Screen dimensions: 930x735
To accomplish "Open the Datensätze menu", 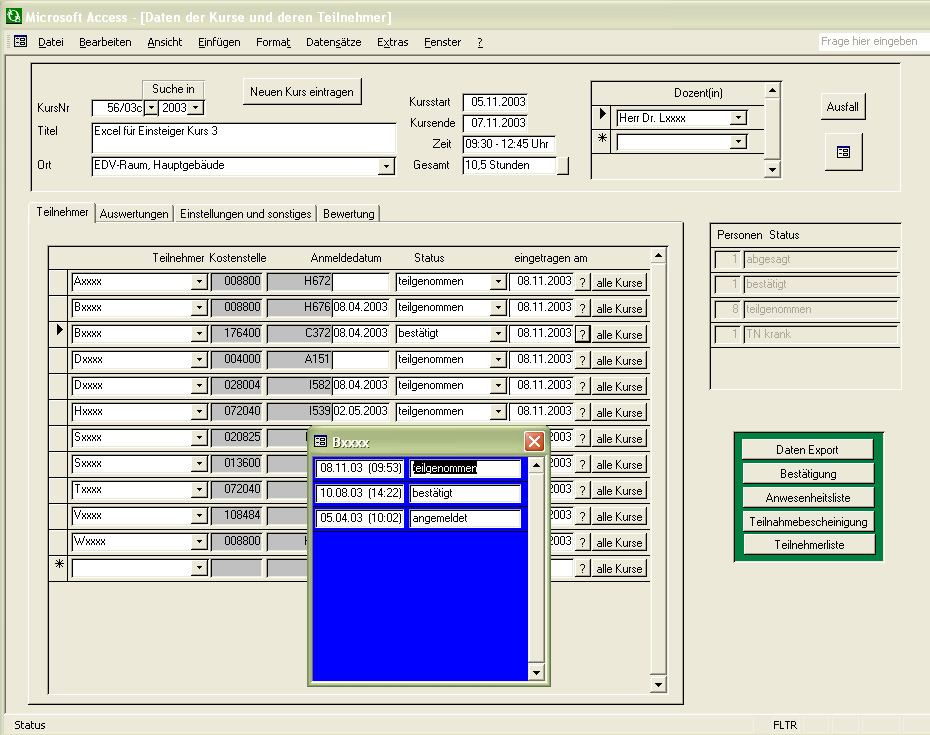I will coord(333,42).
